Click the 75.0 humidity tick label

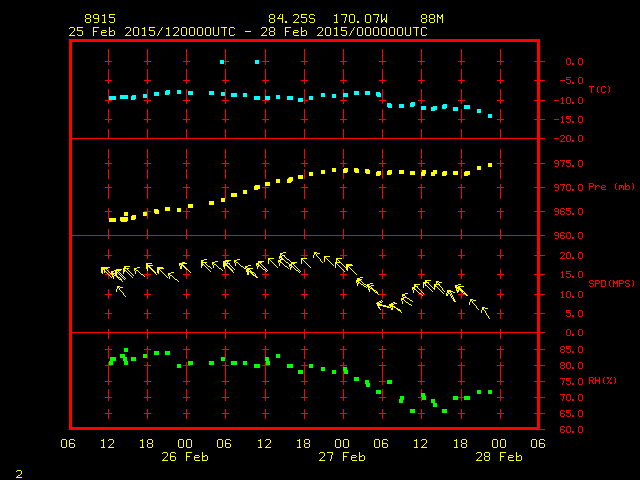pos(571,382)
